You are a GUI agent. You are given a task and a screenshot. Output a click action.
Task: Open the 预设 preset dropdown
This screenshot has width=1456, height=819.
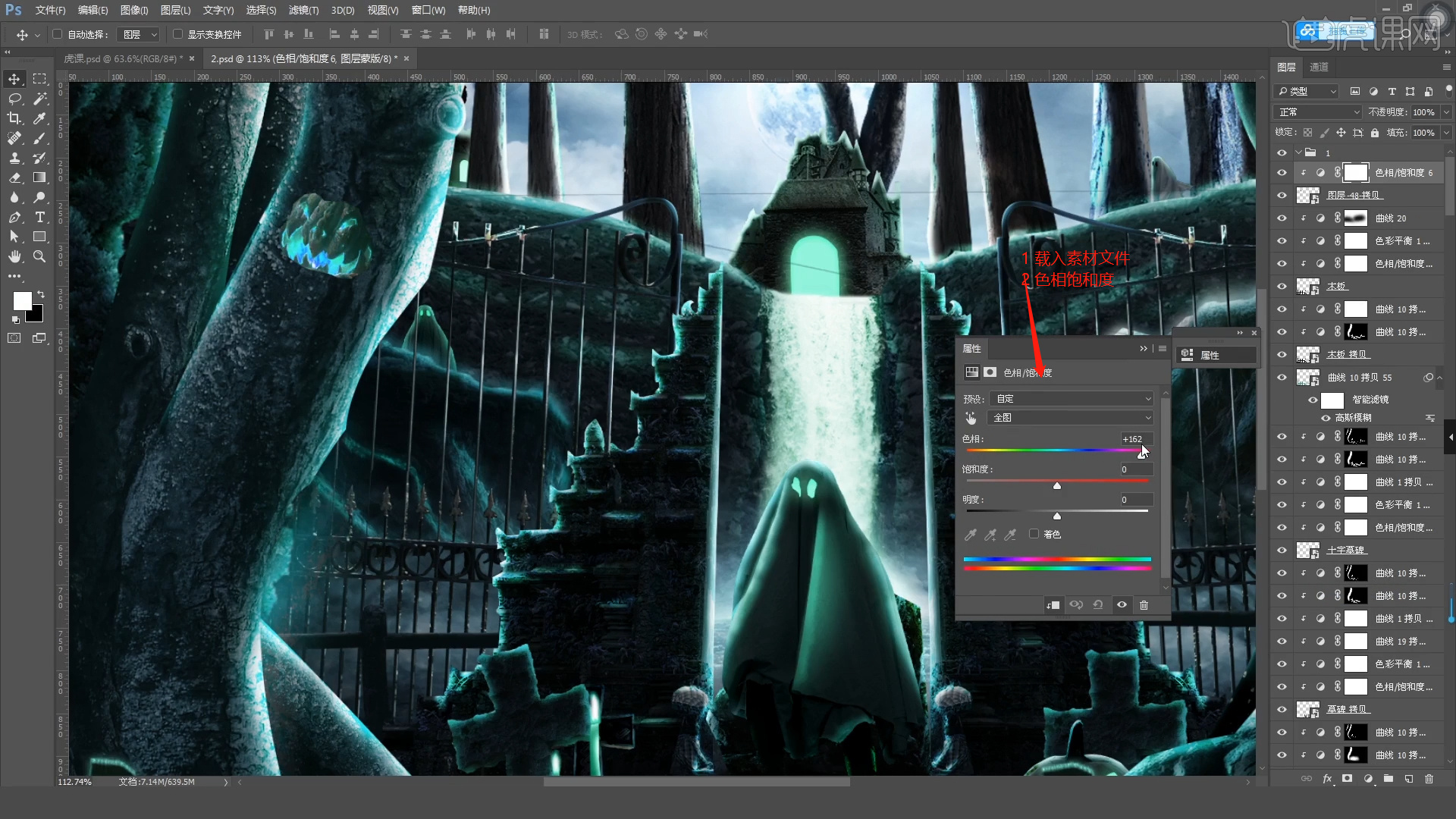[x=1072, y=399]
